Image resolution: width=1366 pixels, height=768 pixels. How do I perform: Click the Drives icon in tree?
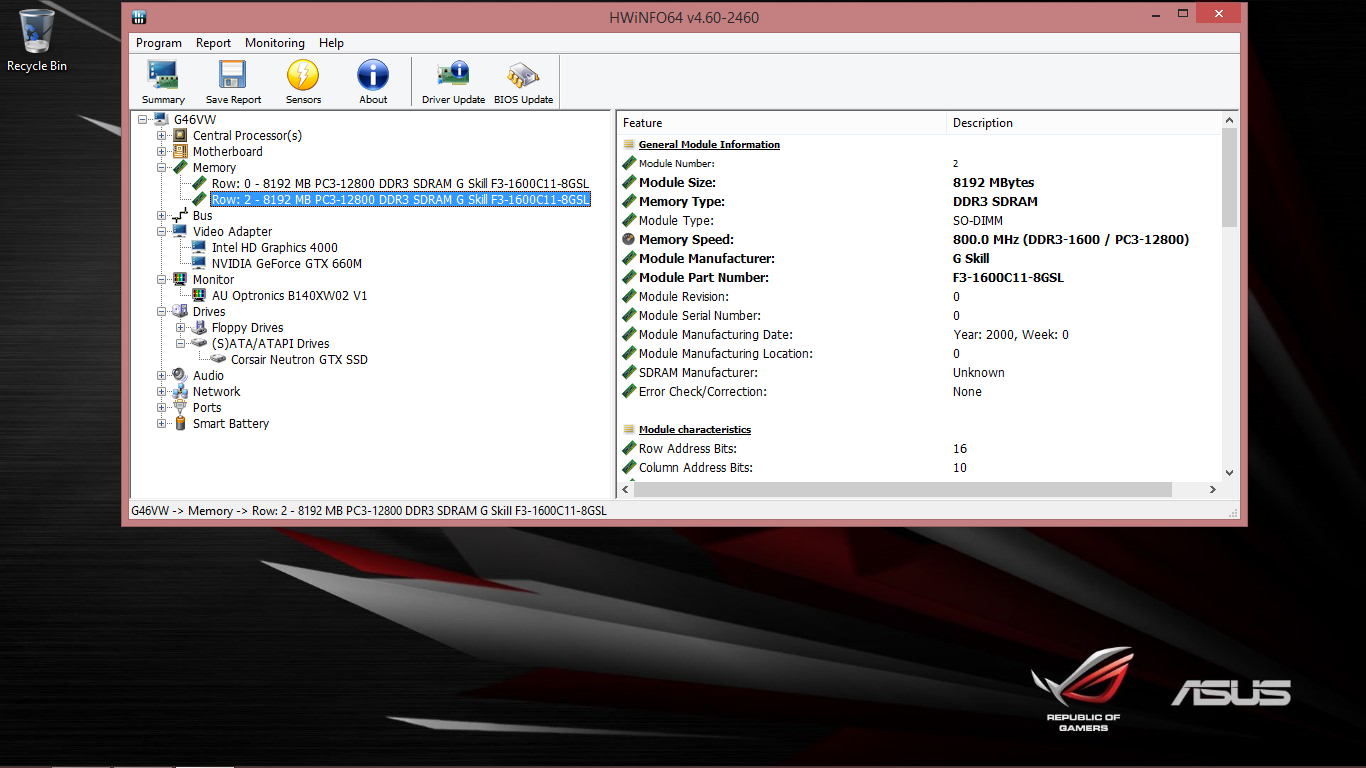[180, 311]
